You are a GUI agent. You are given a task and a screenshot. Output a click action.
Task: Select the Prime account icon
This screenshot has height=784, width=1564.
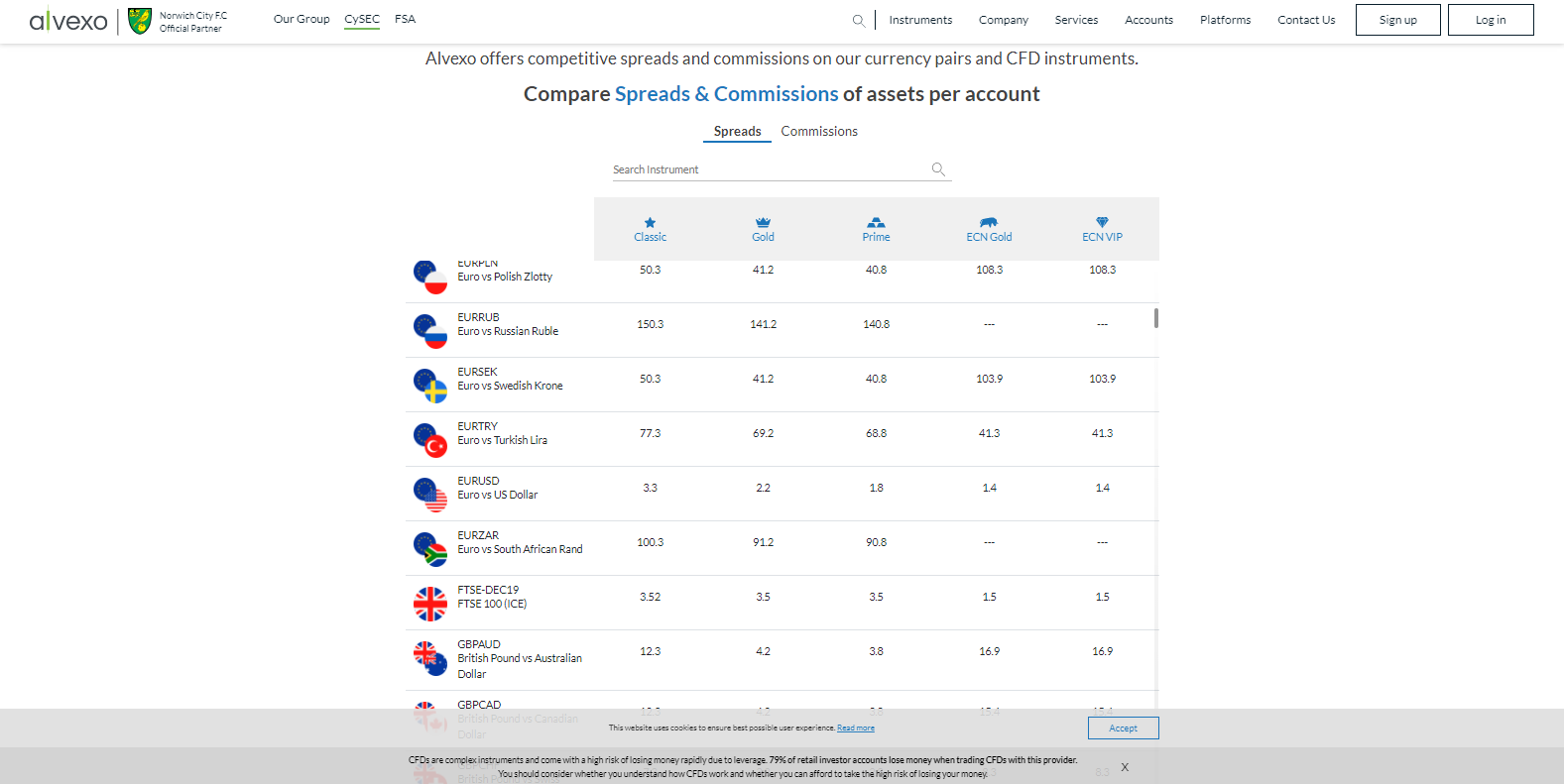877,223
